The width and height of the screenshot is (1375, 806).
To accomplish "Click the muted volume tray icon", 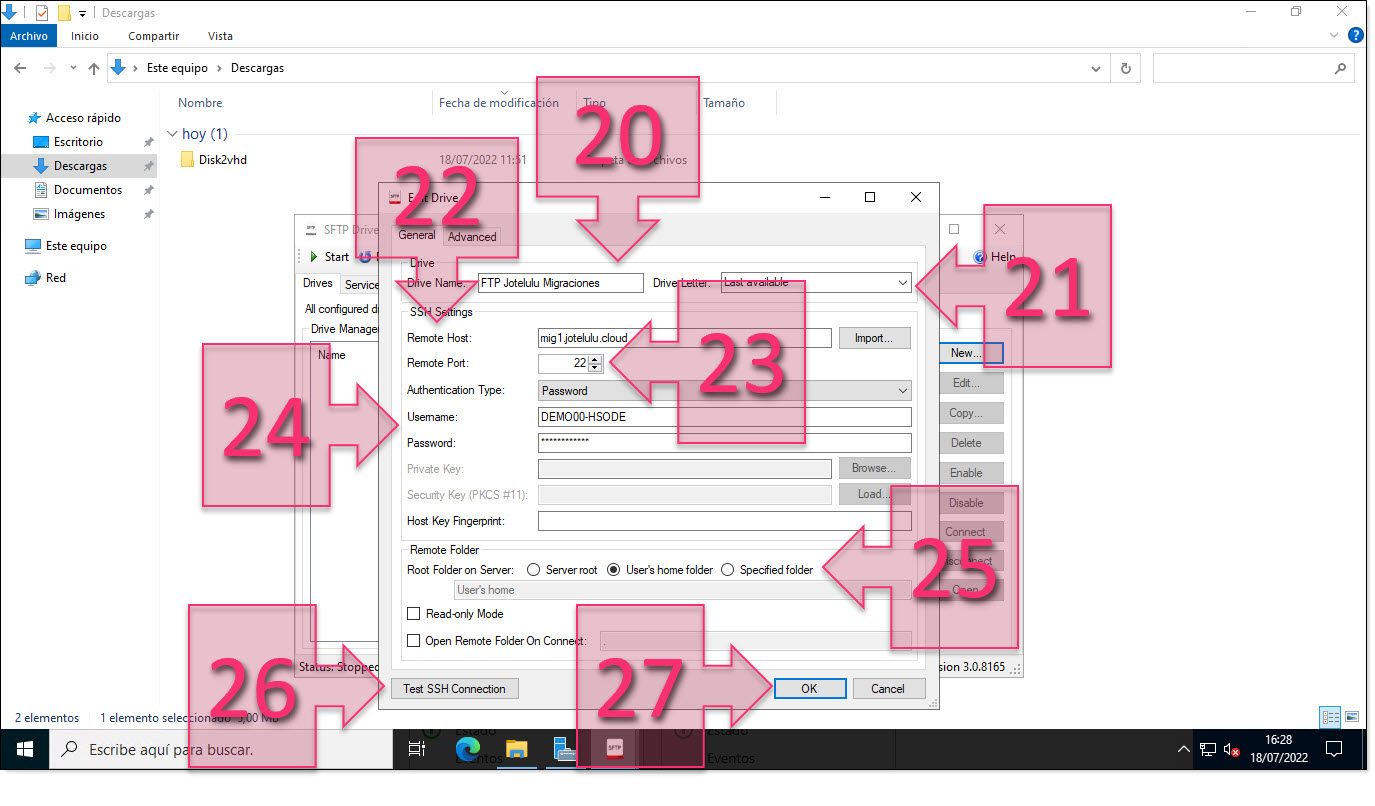I will tap(1231, 749).
